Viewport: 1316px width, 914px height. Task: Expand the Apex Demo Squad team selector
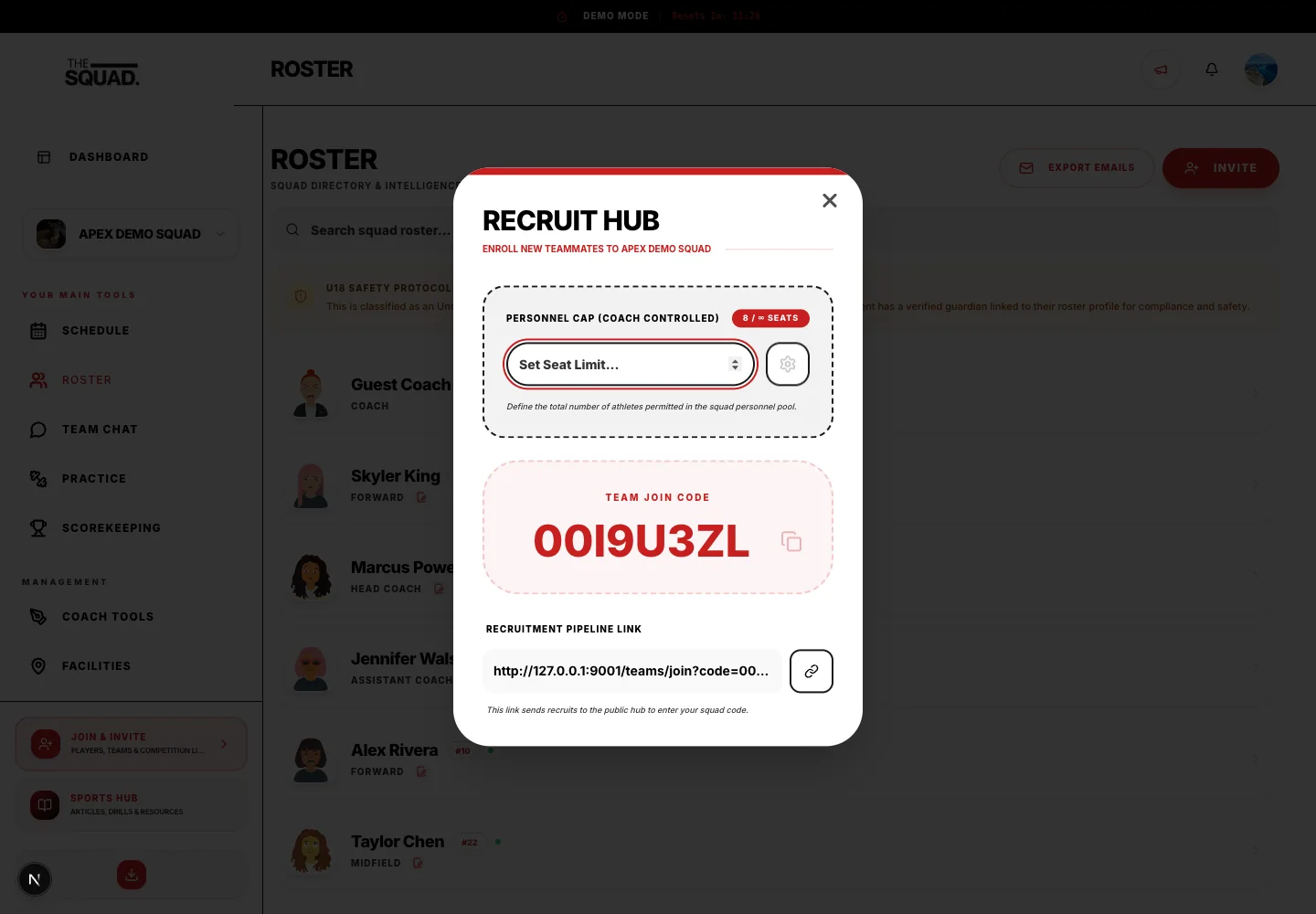coord(131,234)
